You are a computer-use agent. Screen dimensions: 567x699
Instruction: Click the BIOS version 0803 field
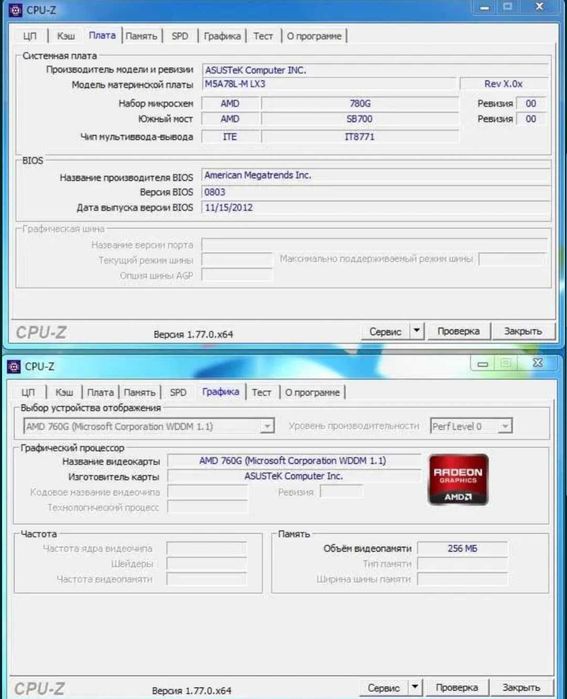[375, 192]
